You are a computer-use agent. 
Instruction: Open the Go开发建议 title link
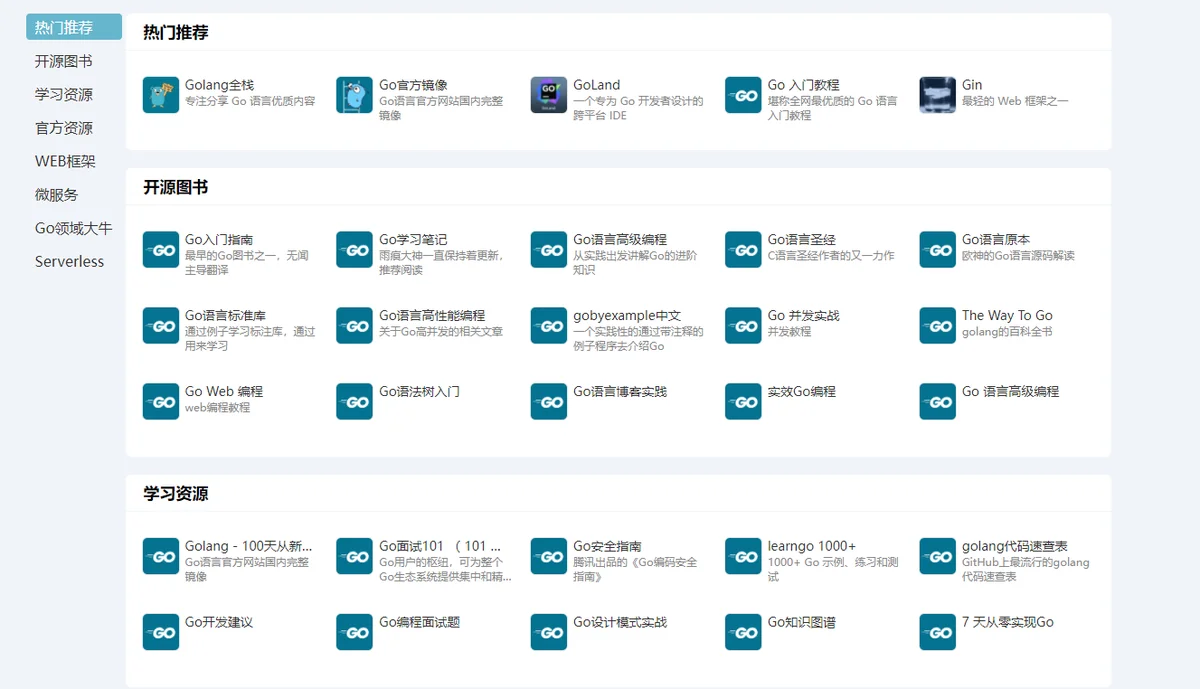[x=219, y=622]
